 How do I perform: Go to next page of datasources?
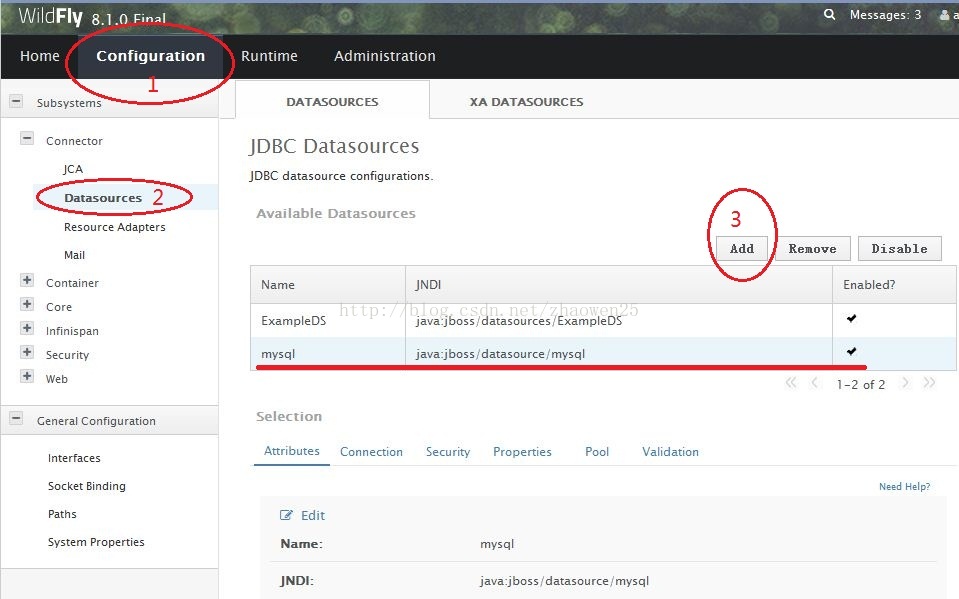click(x=905, y=383)
